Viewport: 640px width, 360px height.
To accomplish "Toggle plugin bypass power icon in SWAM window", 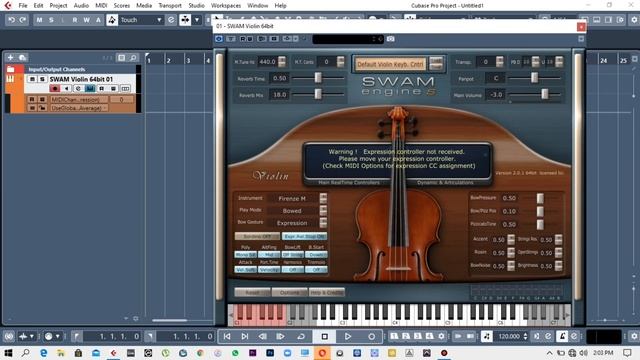I will tap(219, 39).
